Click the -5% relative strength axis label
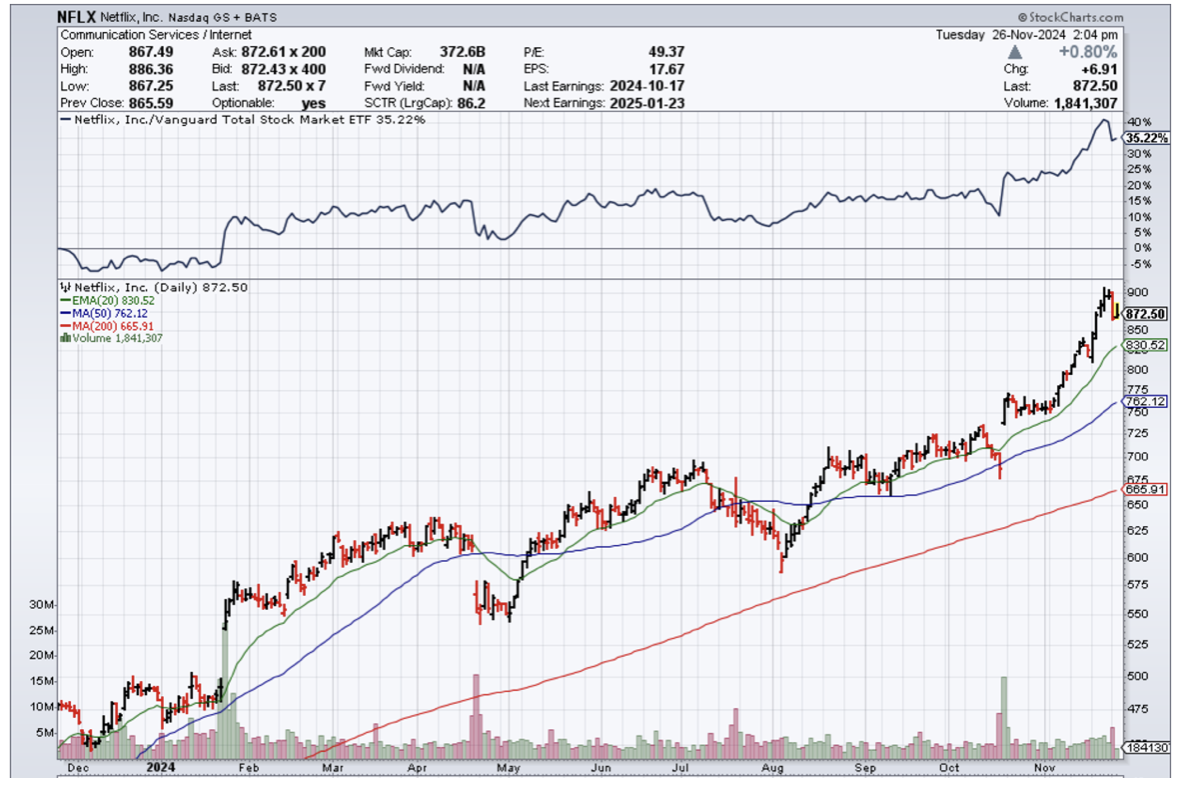Screen dimensions: 1182x786 [1140, 265]
